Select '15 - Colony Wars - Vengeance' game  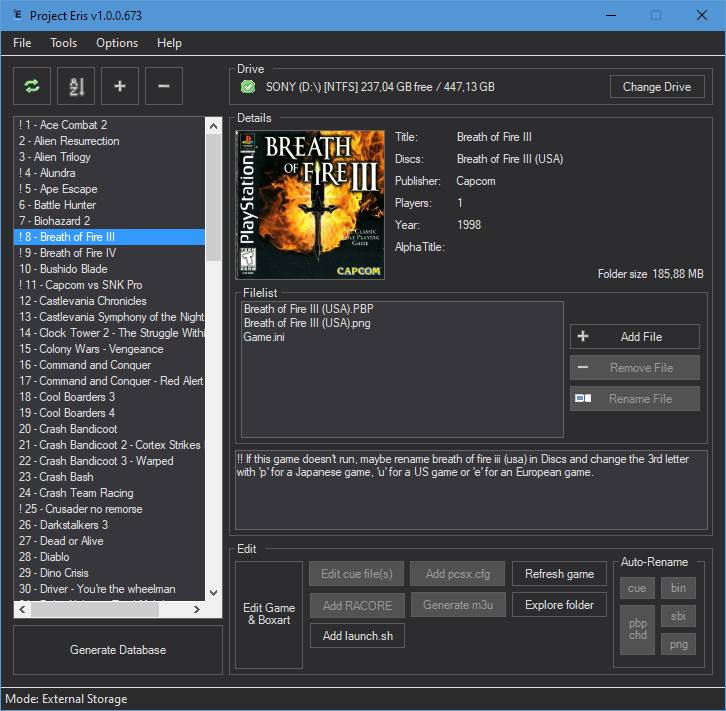coord(109,349)
